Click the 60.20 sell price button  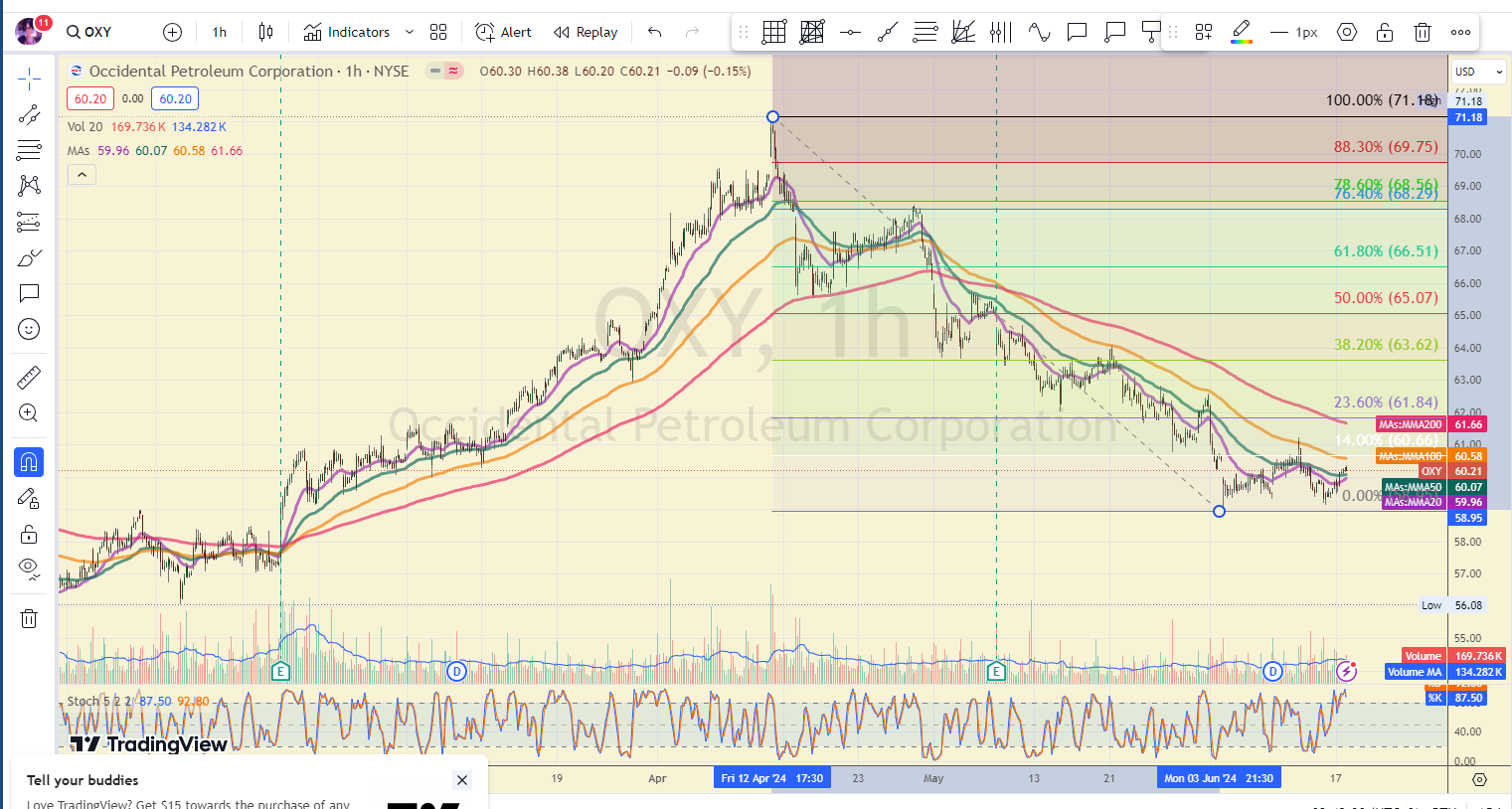(90, 98)
